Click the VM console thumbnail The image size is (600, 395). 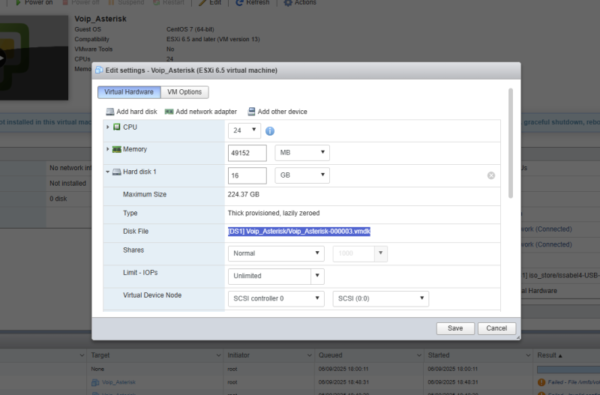(34, 58)
